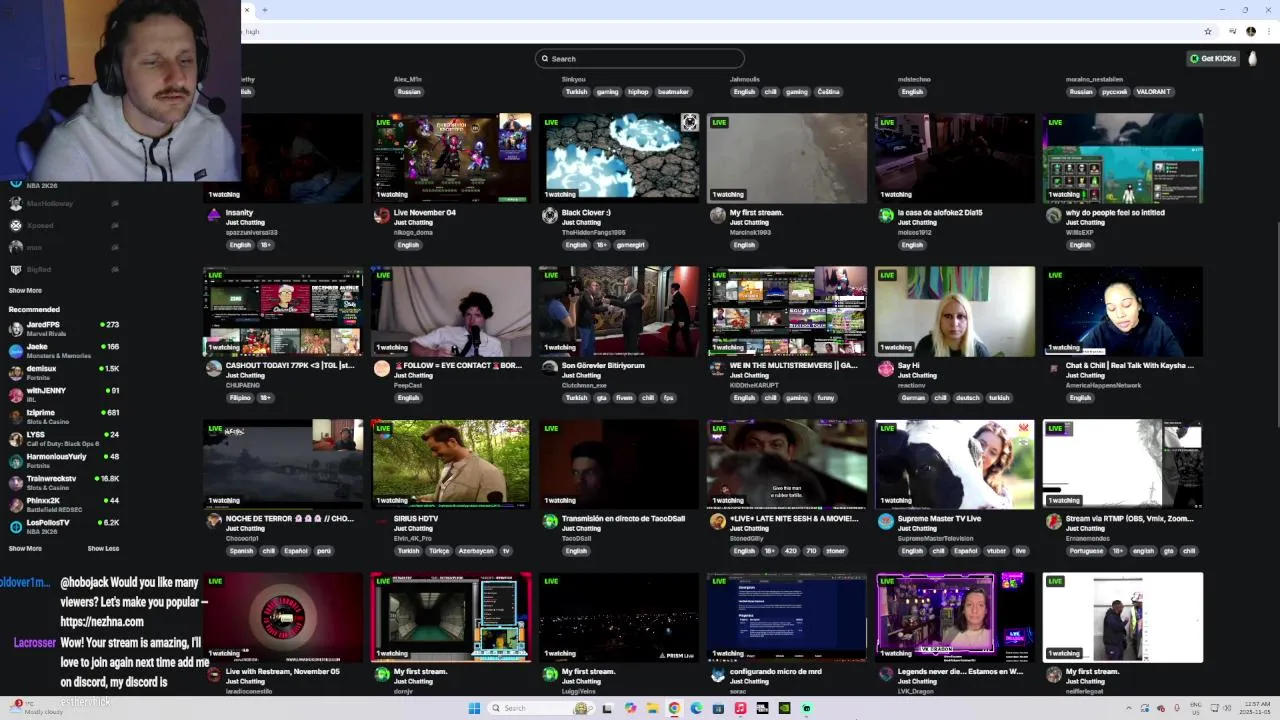Click the VALORANT tag in the top row
The image size is (1280, 720).
1153,92
